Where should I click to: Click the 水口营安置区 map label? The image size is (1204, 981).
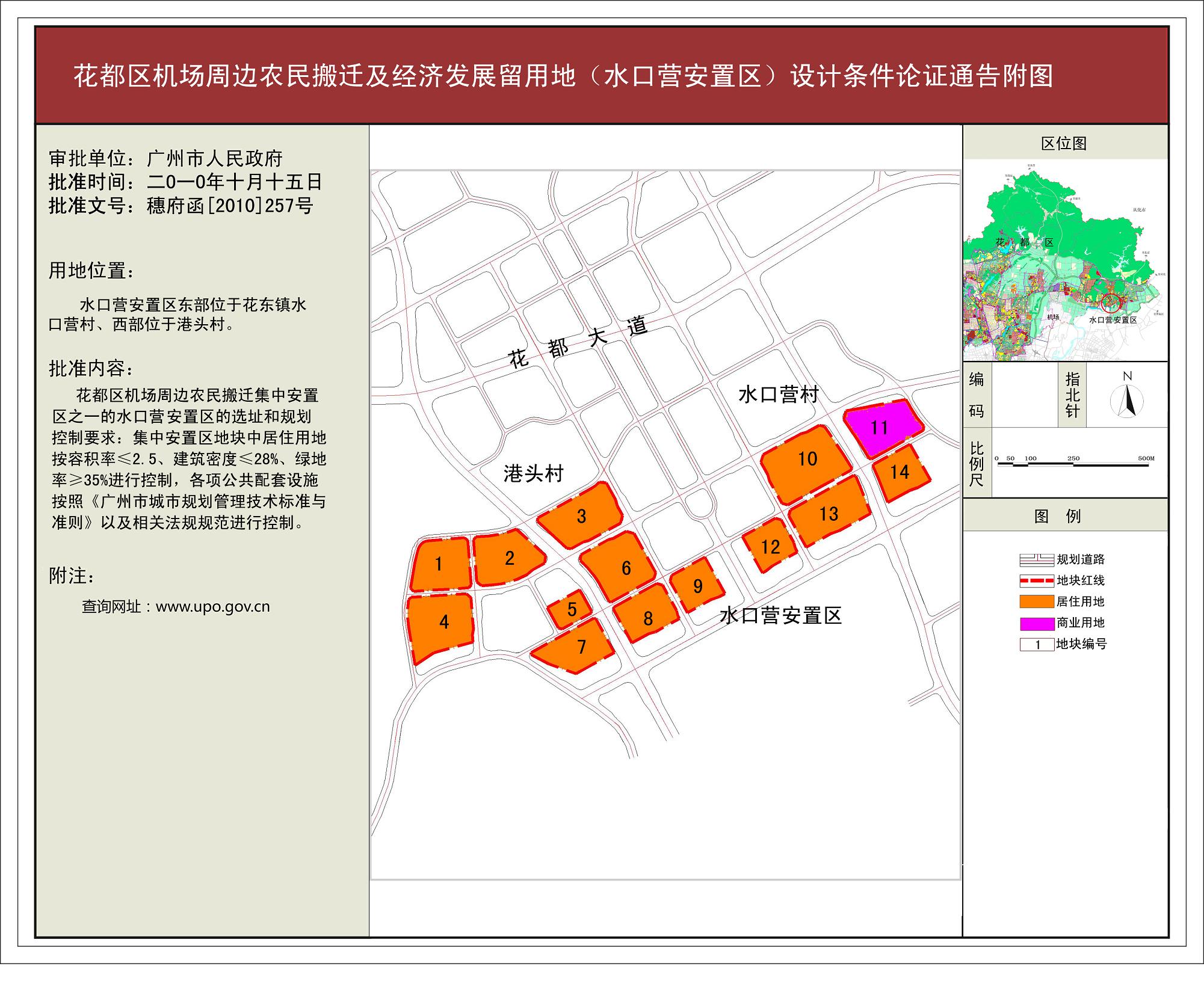click(x=780, y=616)
